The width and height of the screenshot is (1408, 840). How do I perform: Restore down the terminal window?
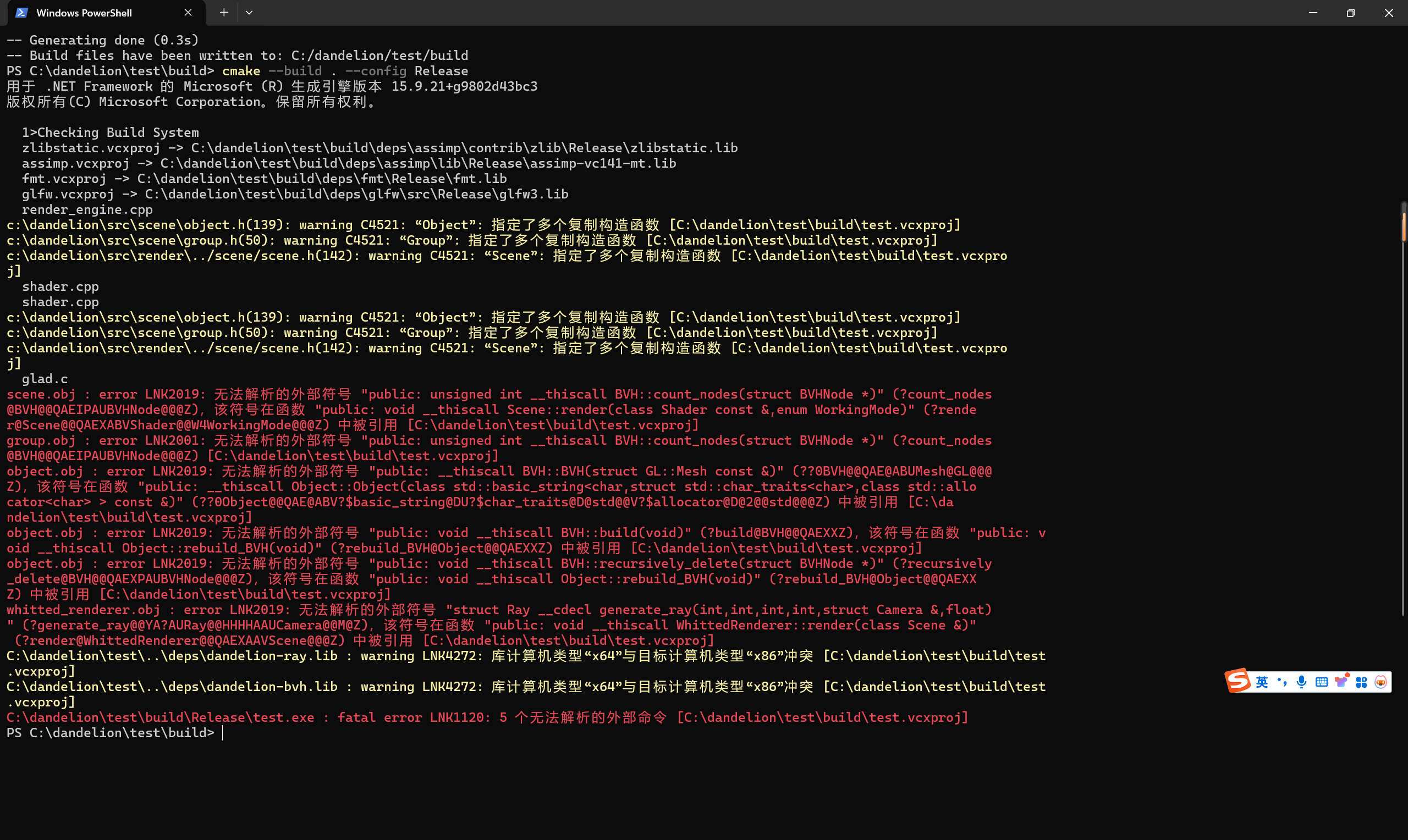(x=1351, y=13)
